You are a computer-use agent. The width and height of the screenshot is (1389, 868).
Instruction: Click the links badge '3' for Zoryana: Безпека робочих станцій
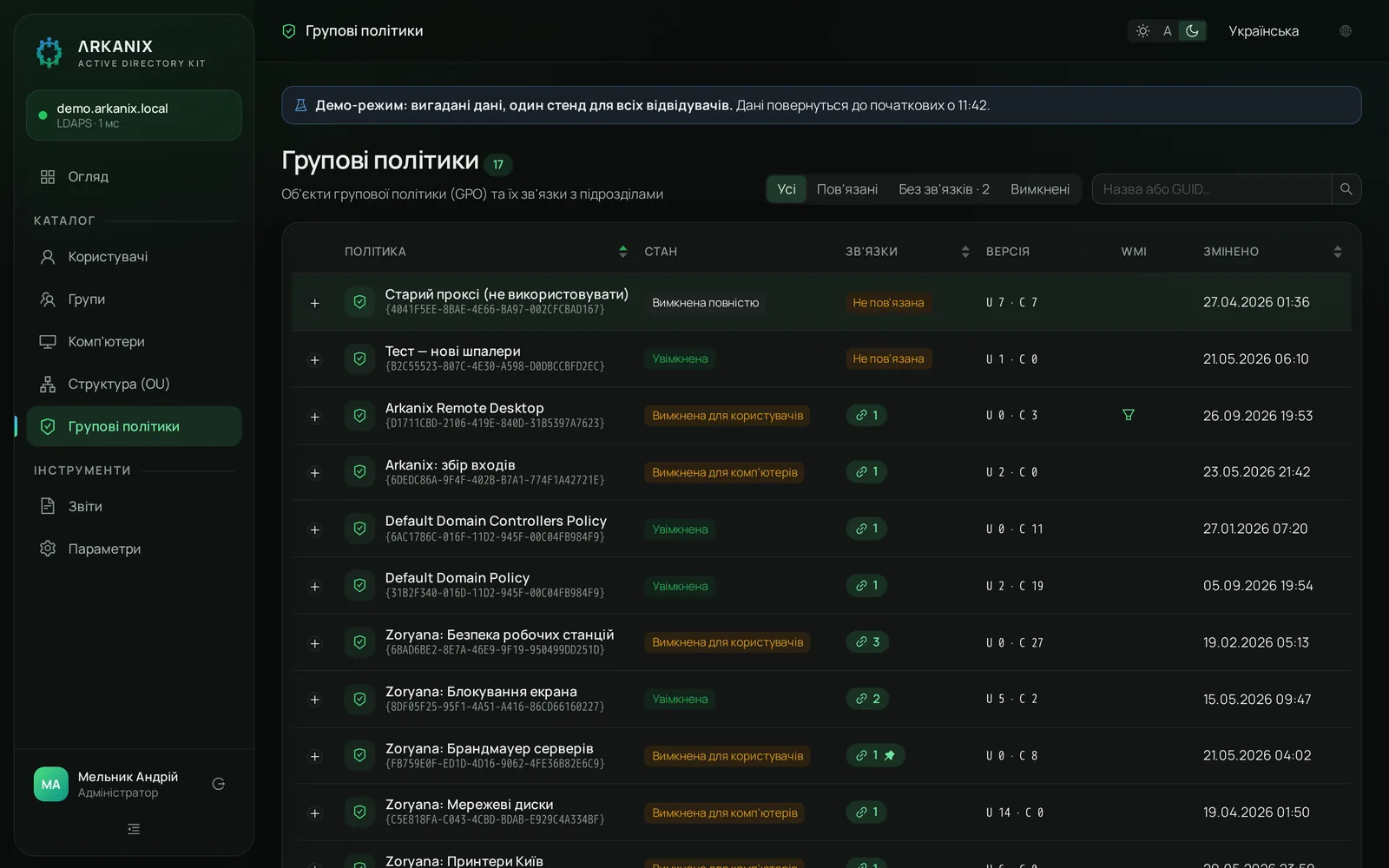click(866, 642)
